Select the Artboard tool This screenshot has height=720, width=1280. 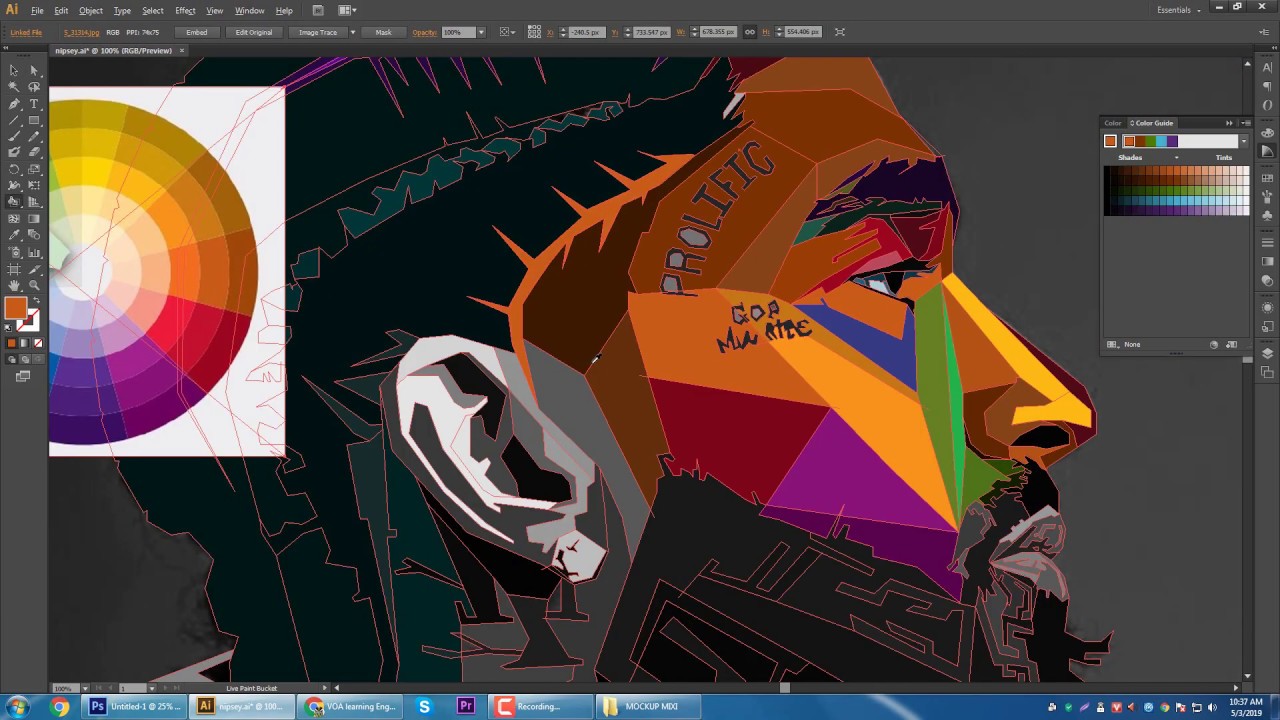(14, 269)
